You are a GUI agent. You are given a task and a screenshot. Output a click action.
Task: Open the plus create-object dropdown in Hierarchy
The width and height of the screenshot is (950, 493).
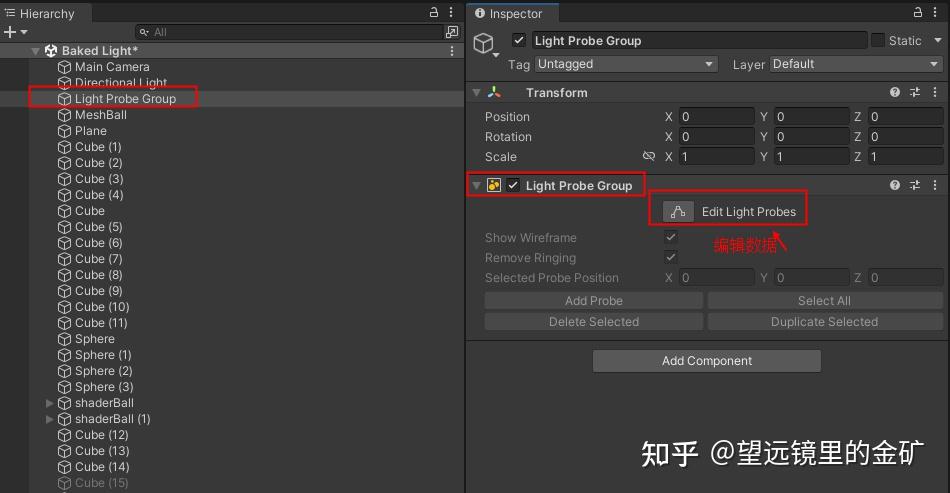tap(16, 32)
